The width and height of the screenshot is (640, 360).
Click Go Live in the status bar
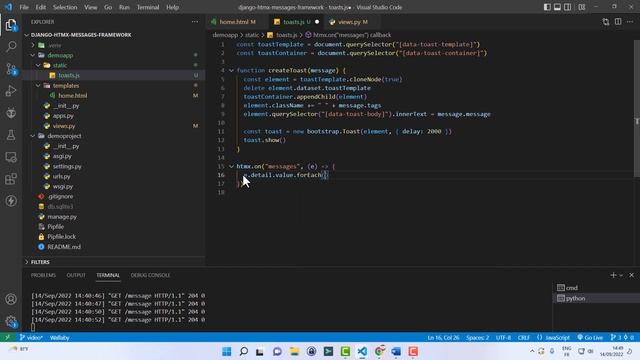(x=590, y=338)
